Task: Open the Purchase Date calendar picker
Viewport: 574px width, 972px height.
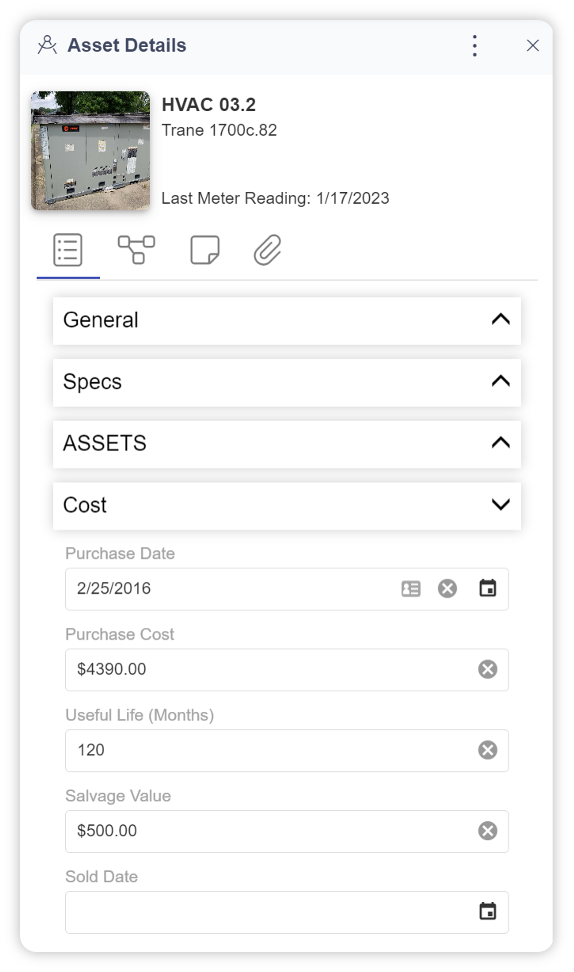Action: pyautogui.click(x=488, y=588)
